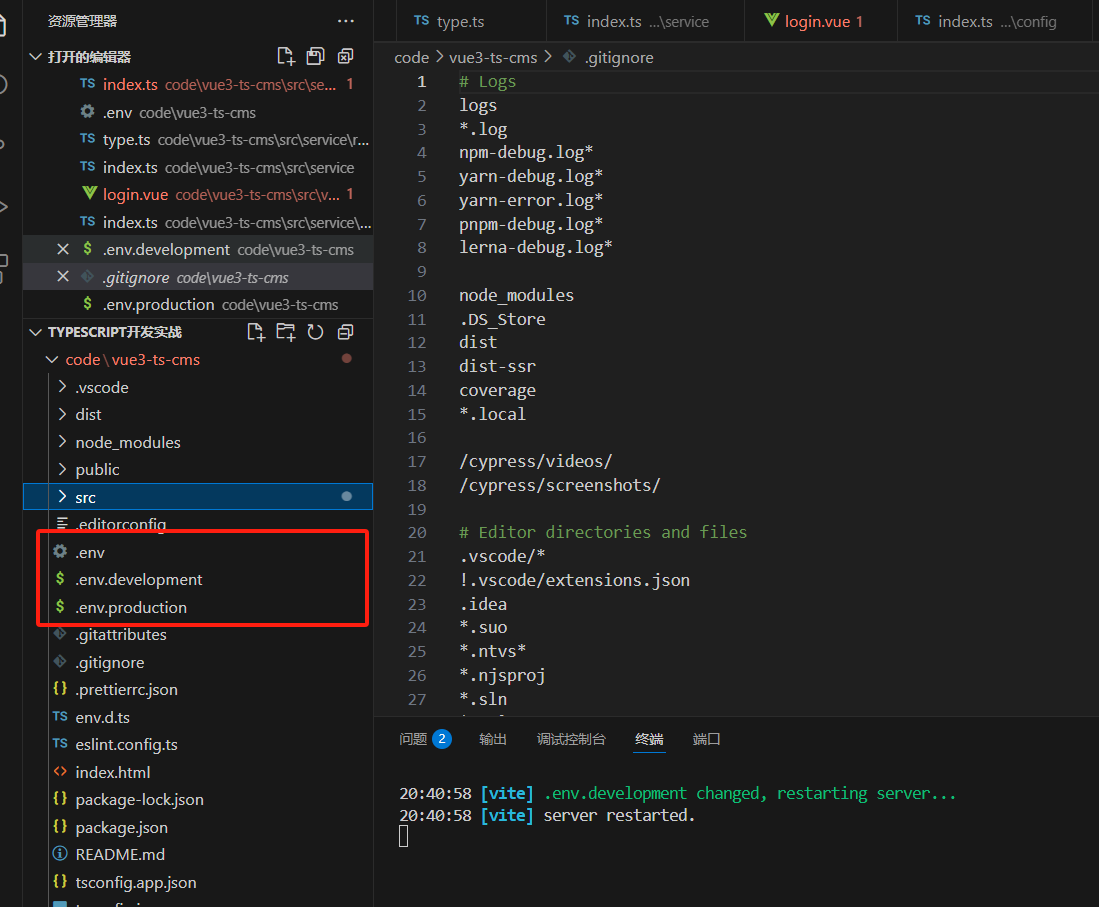This screenshot has width=1099, height=907.
Task: Collapse all folders icon in TYPESCRIPT section
Action: [346, 332]
